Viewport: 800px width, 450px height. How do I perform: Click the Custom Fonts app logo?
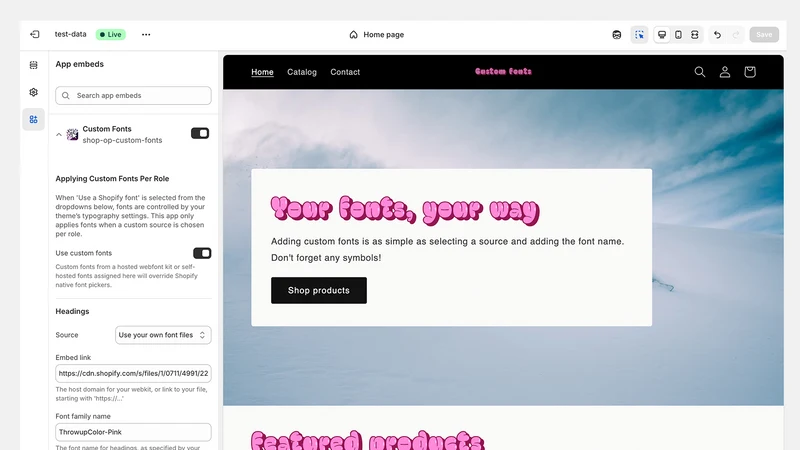72,135
